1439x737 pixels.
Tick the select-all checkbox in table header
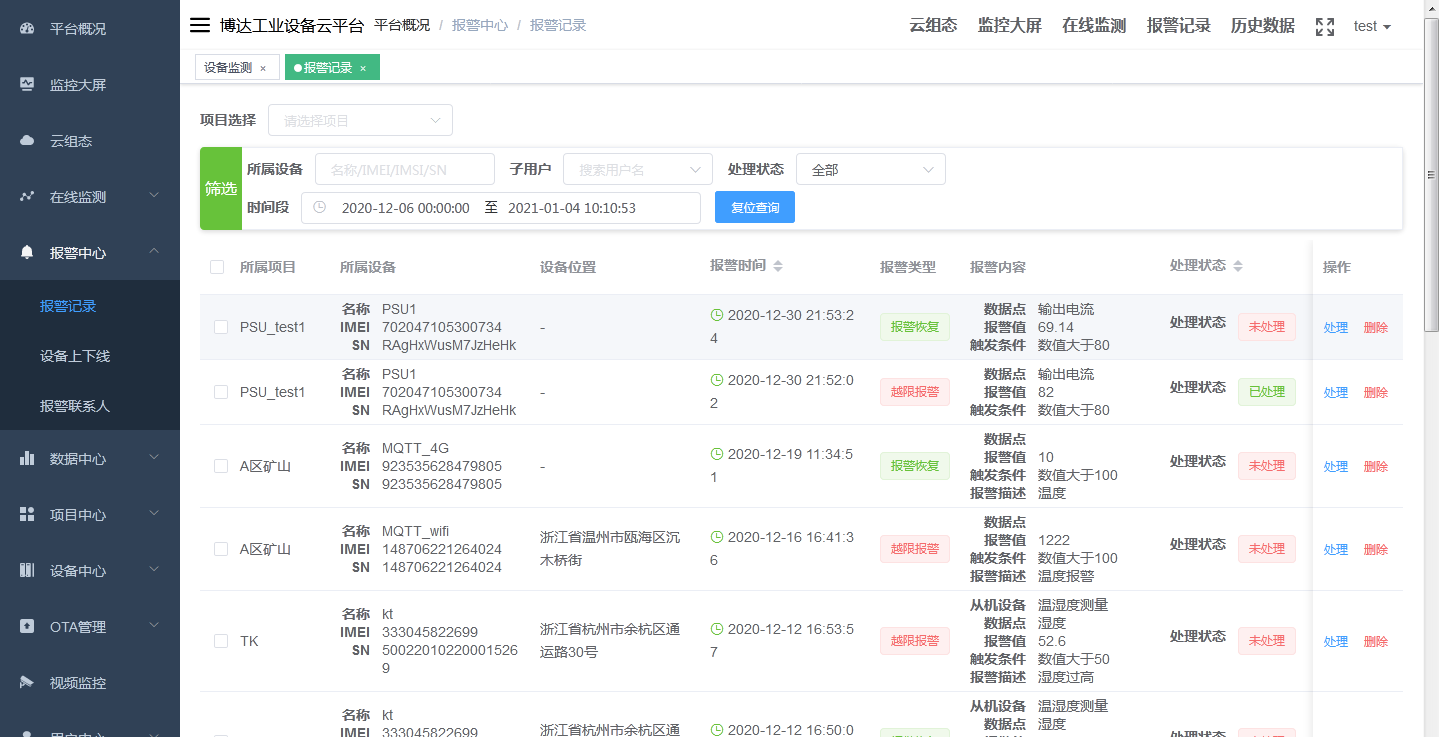pyautogui.click(x=217, y=267)
